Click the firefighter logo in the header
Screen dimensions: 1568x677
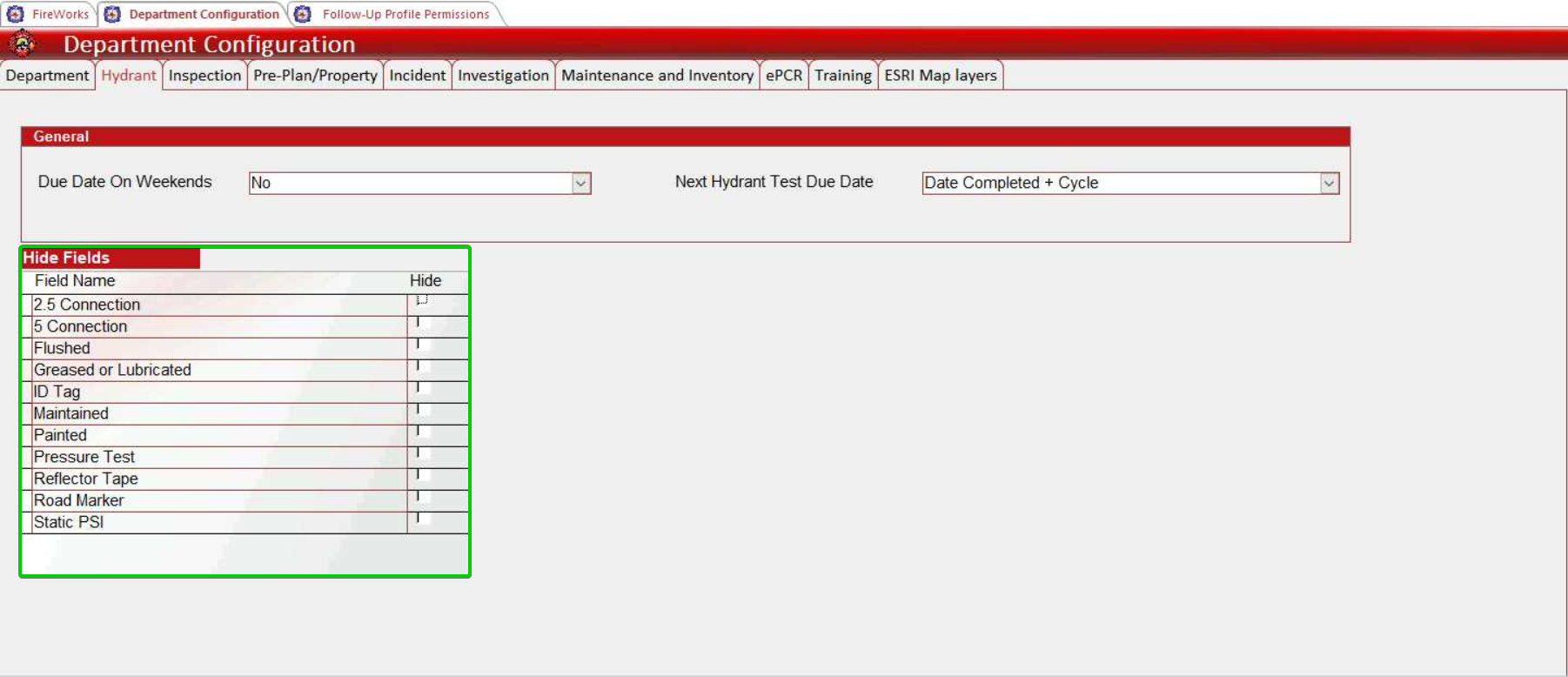tap(23, 43)
